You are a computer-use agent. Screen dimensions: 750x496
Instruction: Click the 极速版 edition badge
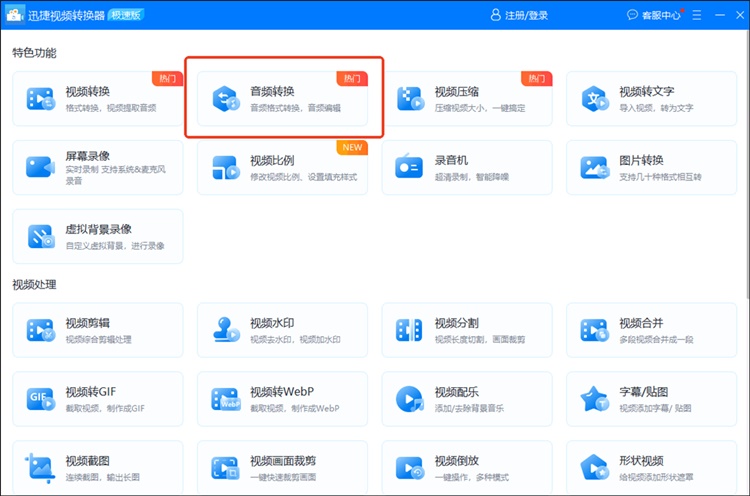(x=126, y=15)
